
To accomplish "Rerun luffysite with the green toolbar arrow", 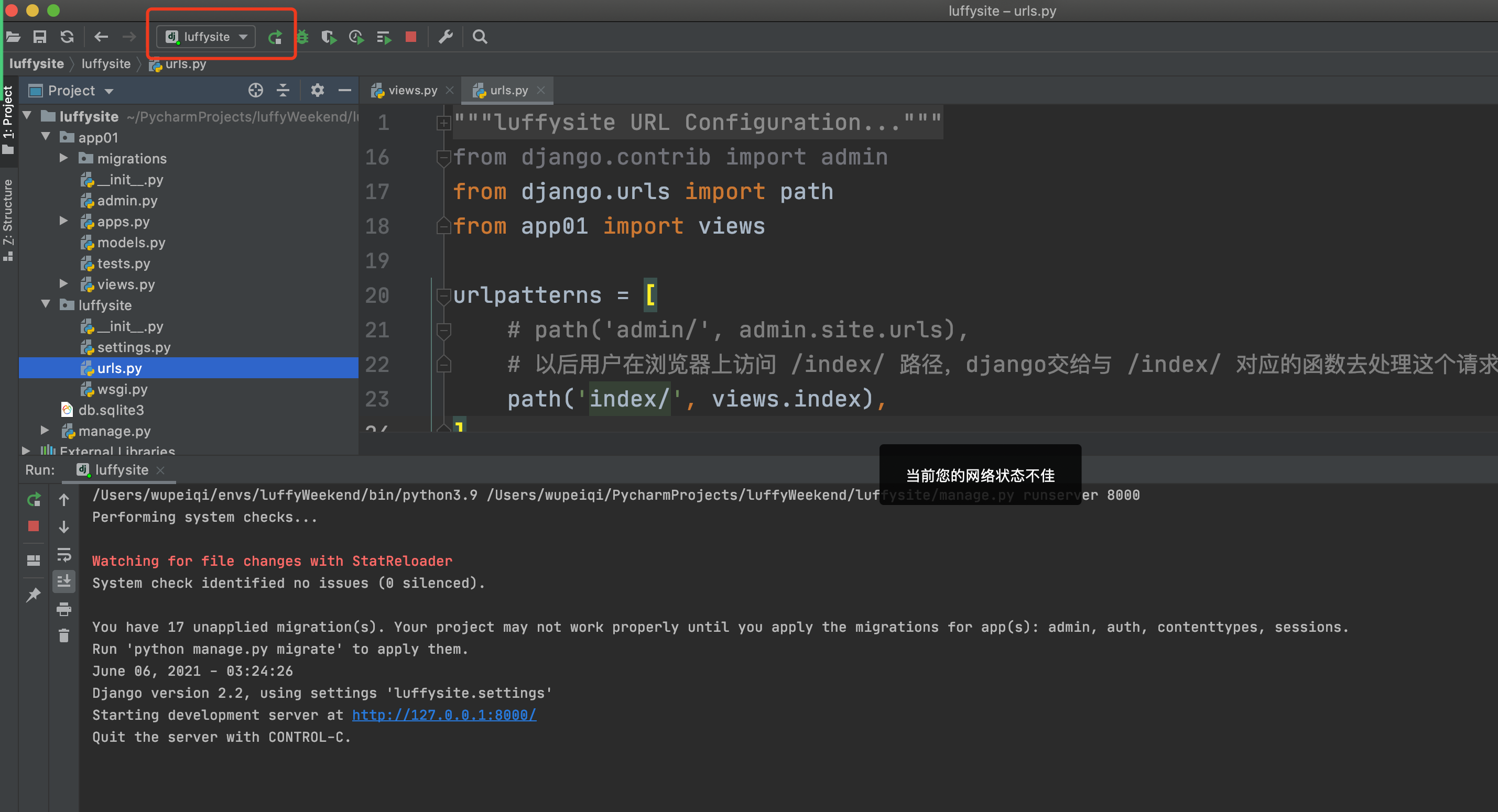I will [275, 37].
